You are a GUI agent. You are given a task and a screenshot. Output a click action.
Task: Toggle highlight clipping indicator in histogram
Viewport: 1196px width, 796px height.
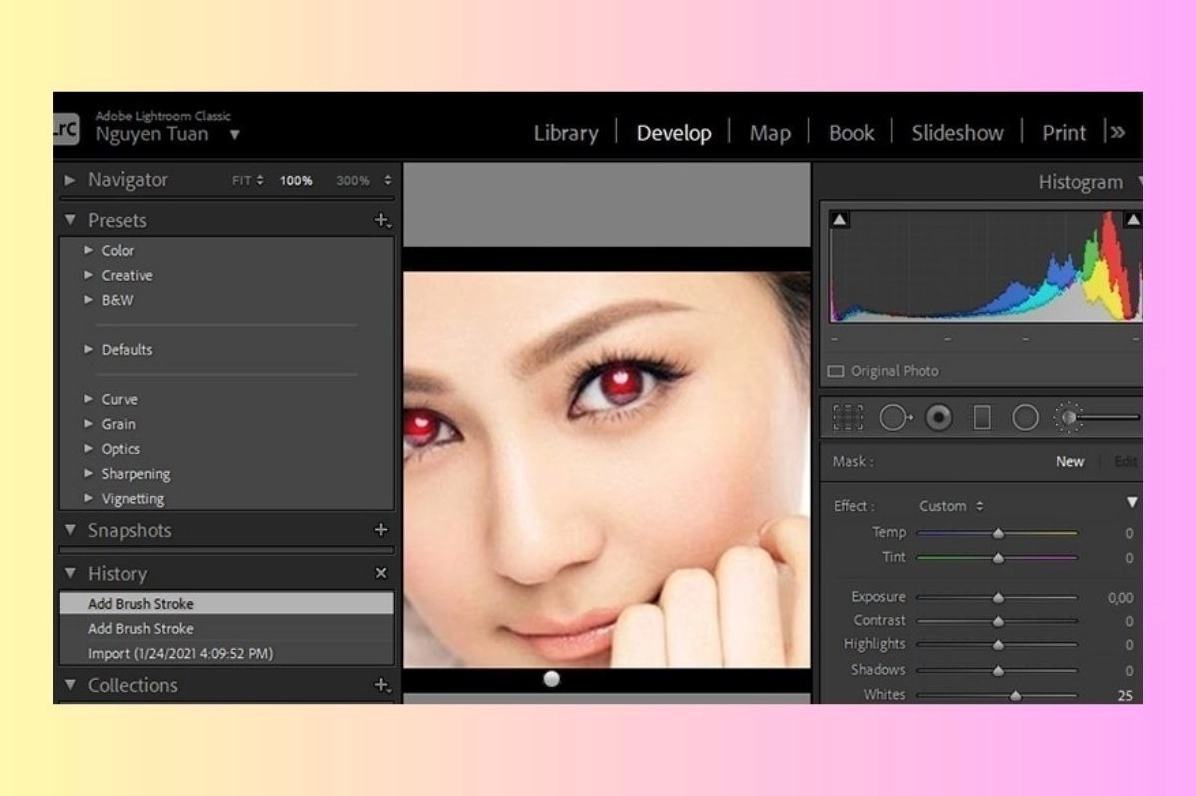1133,220
